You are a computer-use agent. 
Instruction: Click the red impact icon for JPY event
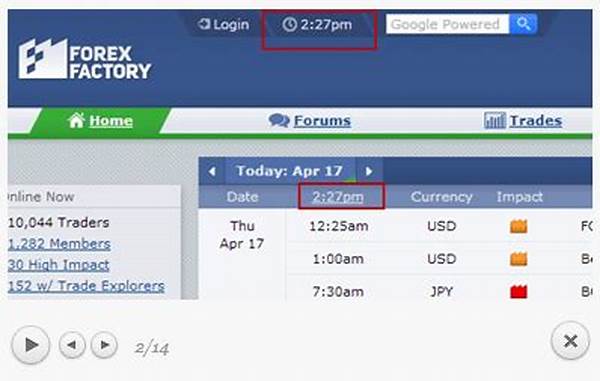point(518,292)
